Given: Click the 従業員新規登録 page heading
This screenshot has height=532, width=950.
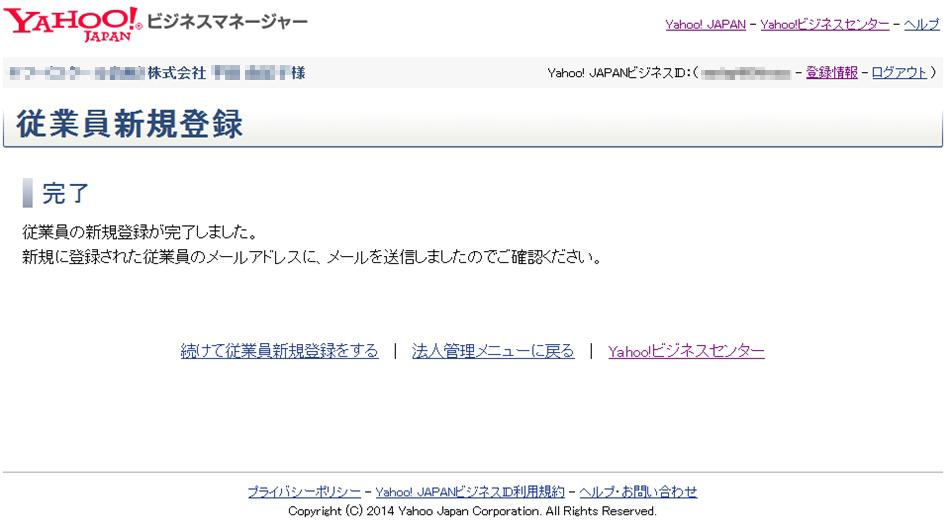Looking at the screenshot, I should [x=129, y=125].
